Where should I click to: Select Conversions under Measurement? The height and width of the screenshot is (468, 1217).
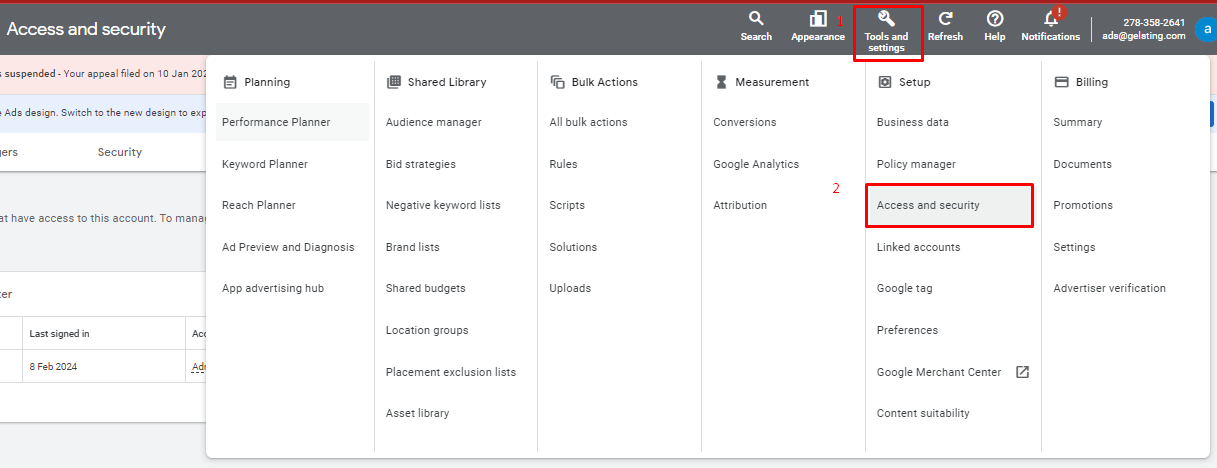tap(744, 122)
